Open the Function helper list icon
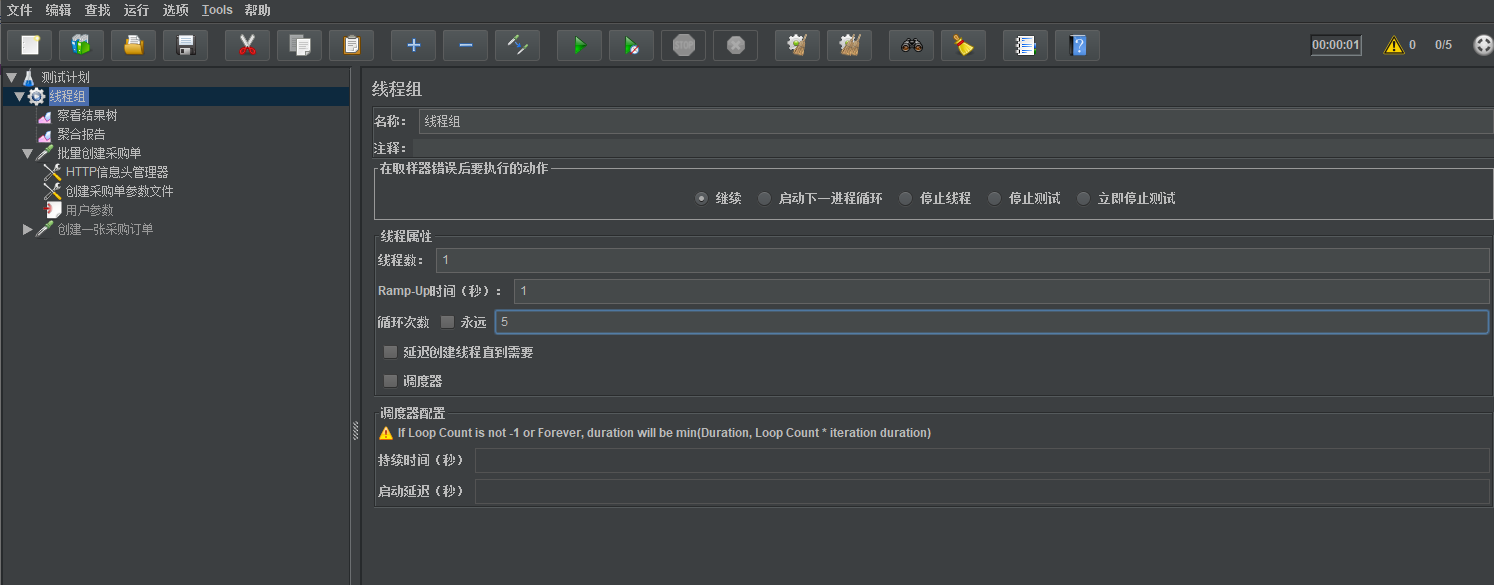The width and height of the screenshot is (1494, 585). pyautogui.click(x=1025, y=45)
